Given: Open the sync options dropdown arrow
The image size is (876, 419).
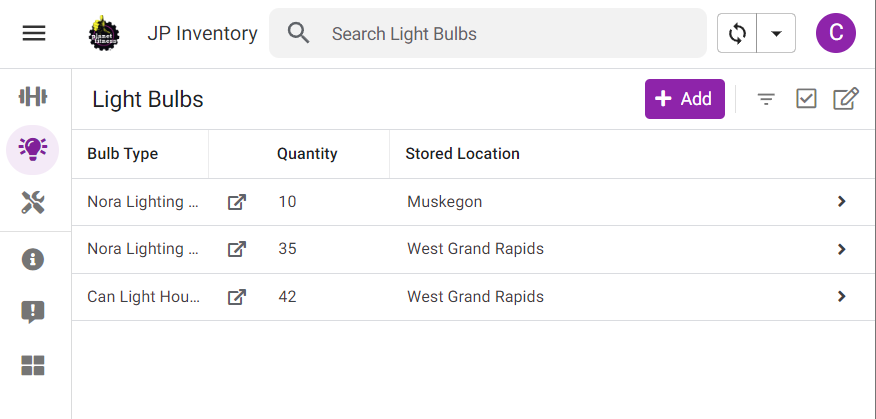Looking at the screenshot, I should pyautogui.click(x=776, y=33).
